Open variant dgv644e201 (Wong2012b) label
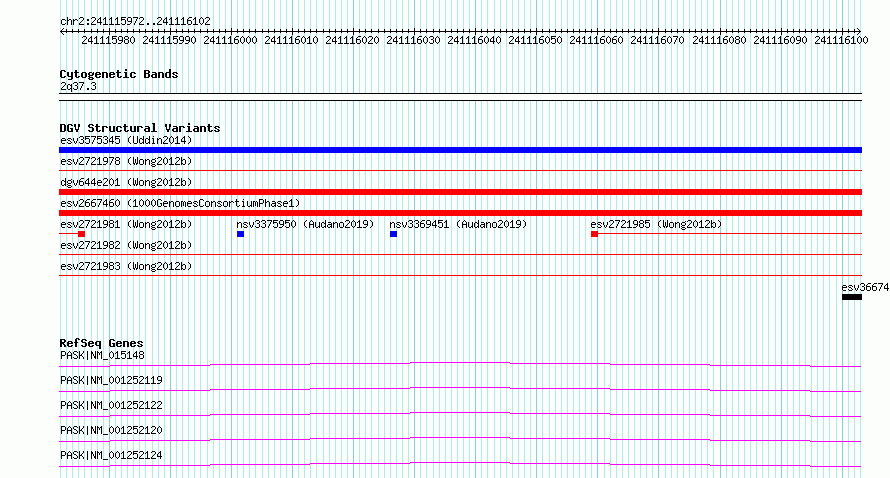This screenshot has height=478, width=890. (x=126, y=182)
